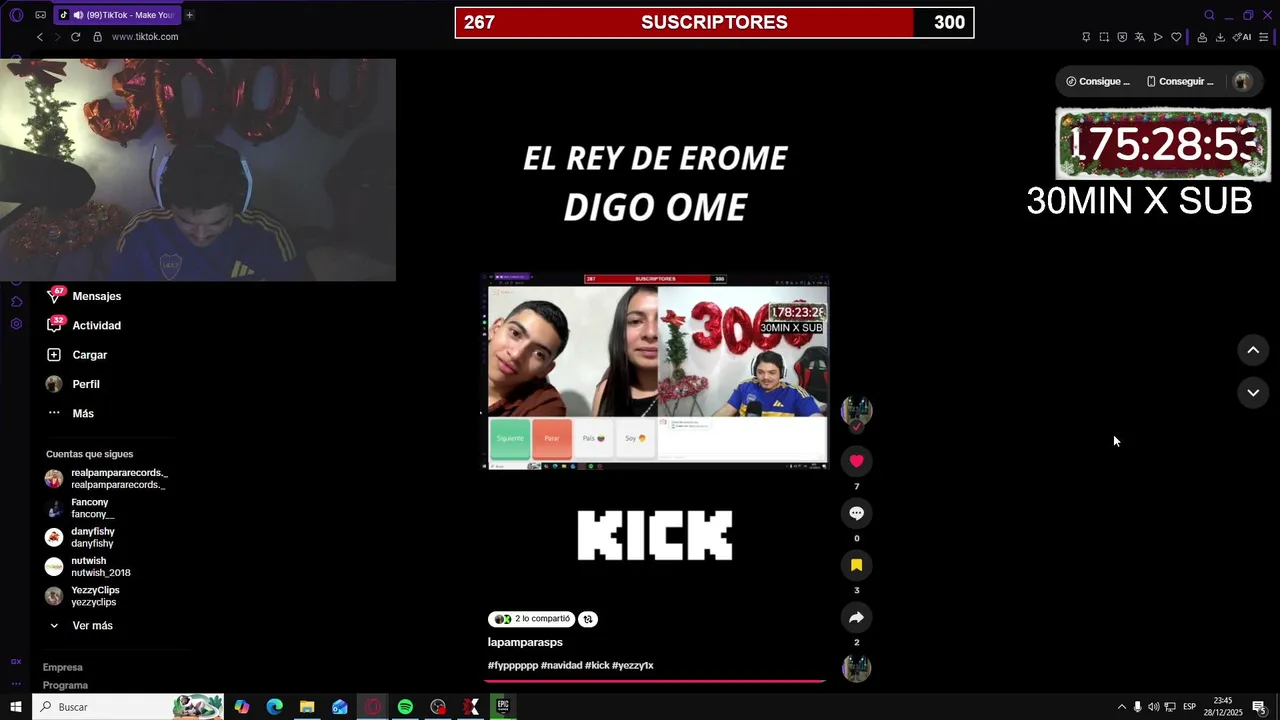This screenshot has width=1280, height=720.
Task: Open Microsoft Edge from the taskbar
Action: click(274, 707)
